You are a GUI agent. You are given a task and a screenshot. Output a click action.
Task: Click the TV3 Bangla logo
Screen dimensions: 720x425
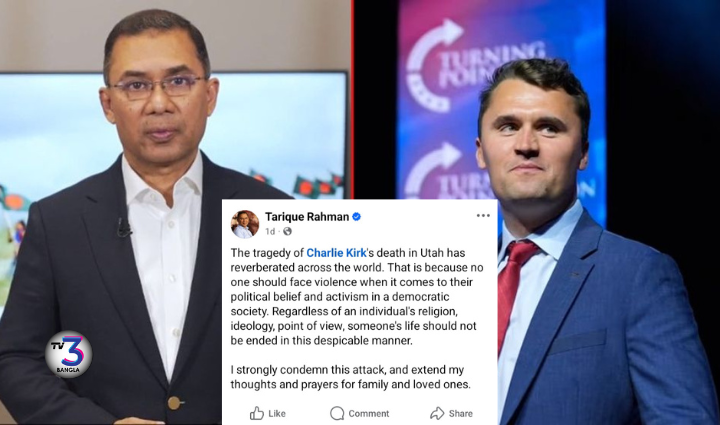[x=68, y=354]
